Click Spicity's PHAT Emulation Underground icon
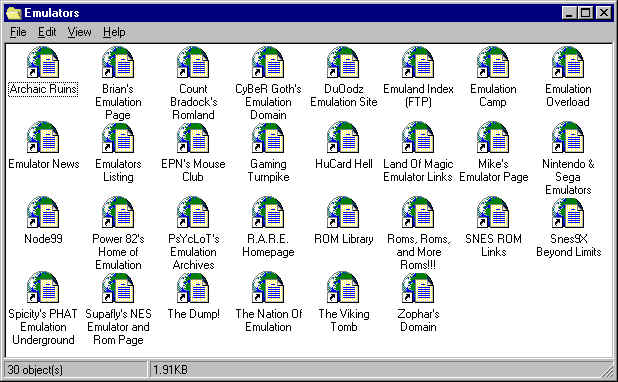The image size is (618, 382). [43, 287]
